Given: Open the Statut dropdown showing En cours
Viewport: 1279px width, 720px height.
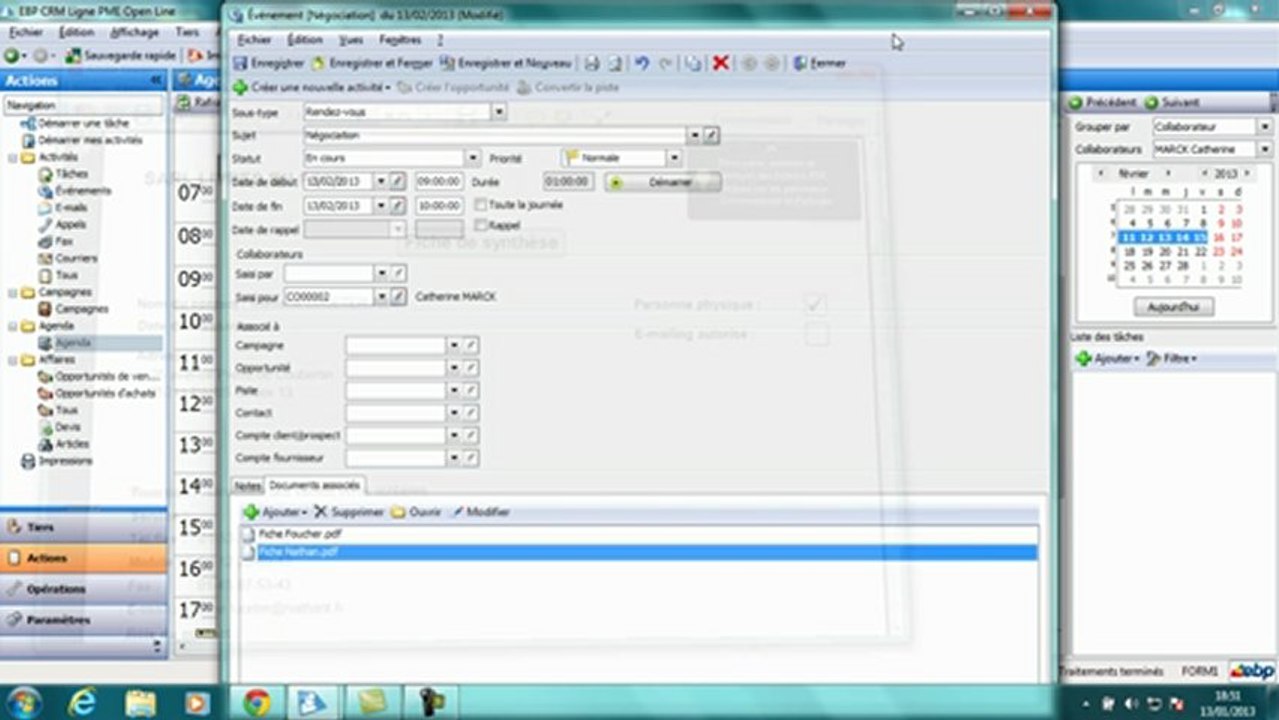Looking at the screenshot, I should pos(473,158).
